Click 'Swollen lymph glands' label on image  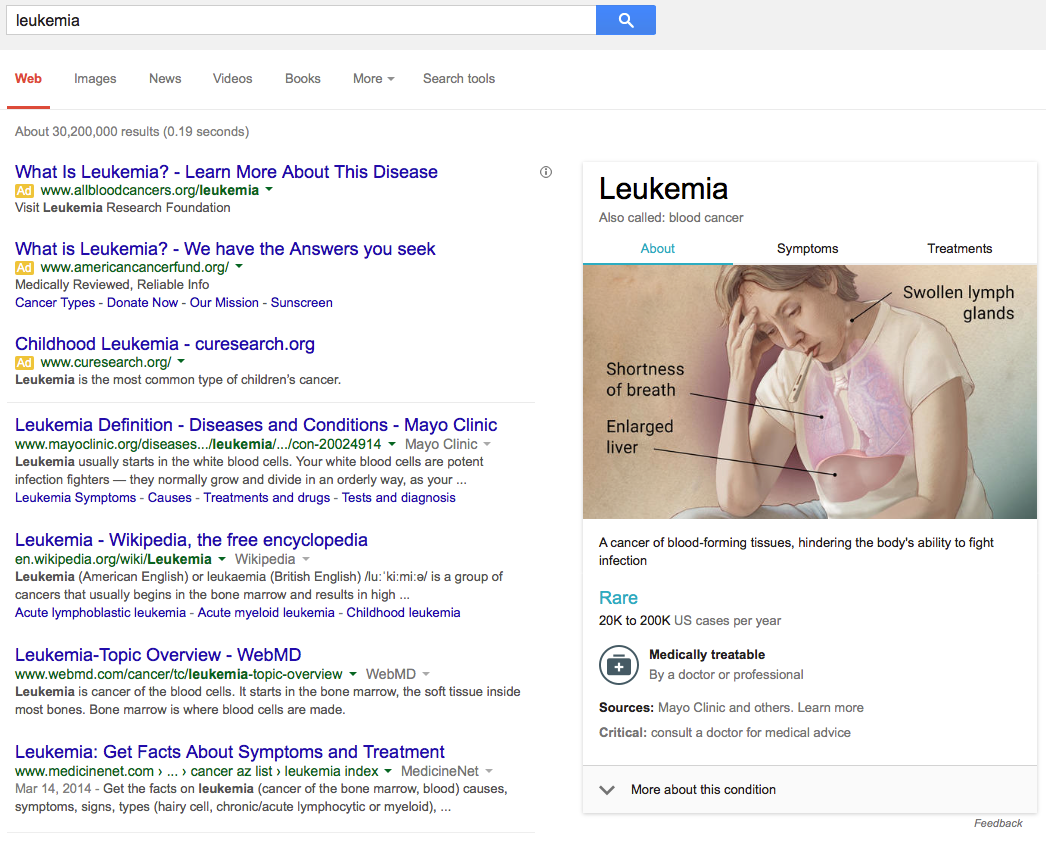959,303
